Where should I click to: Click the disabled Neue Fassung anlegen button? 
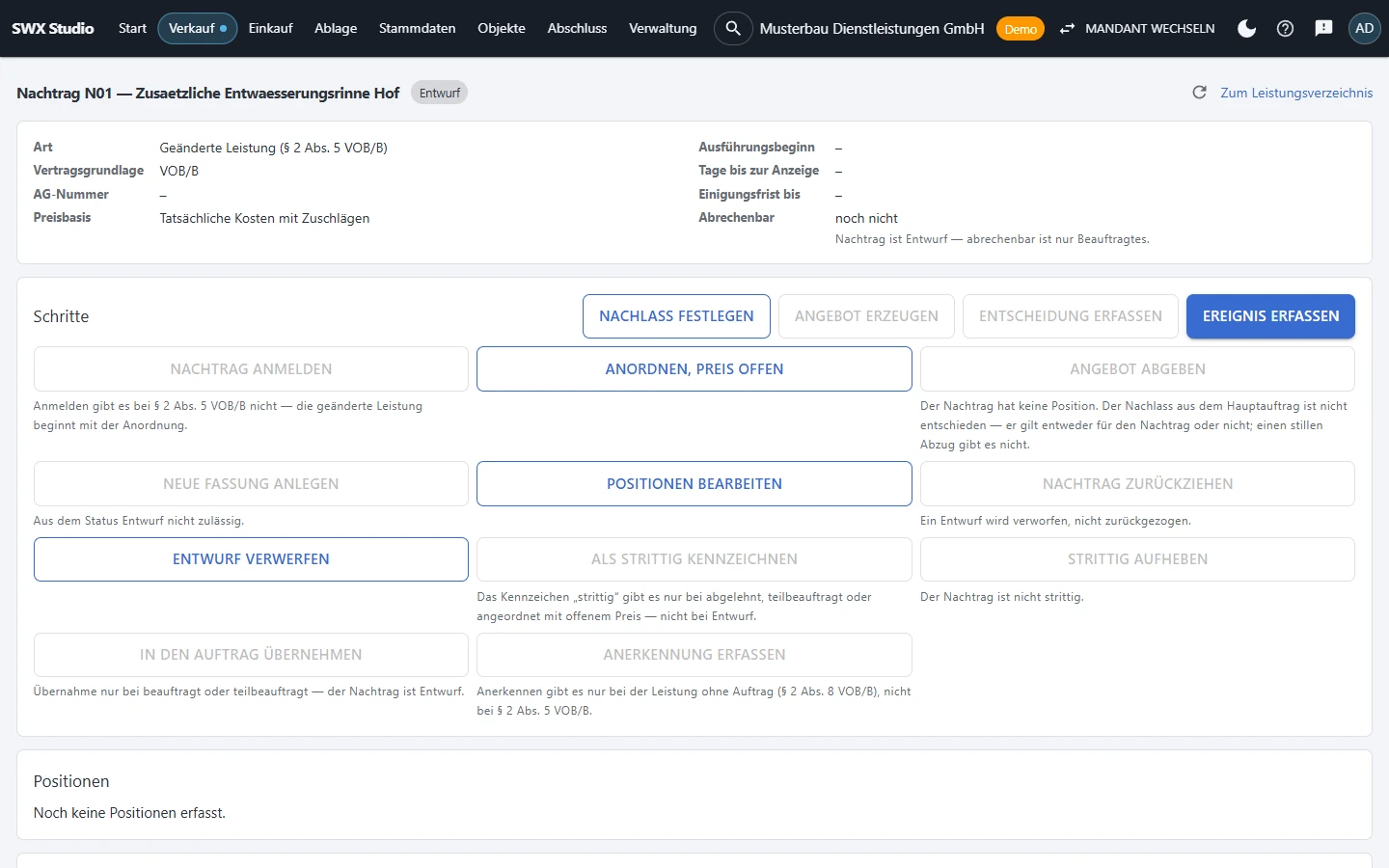[251, 484]
